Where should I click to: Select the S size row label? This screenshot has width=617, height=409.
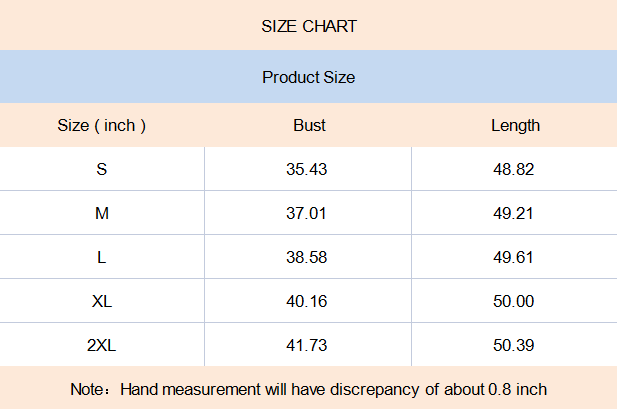click(x=102, y=169)
